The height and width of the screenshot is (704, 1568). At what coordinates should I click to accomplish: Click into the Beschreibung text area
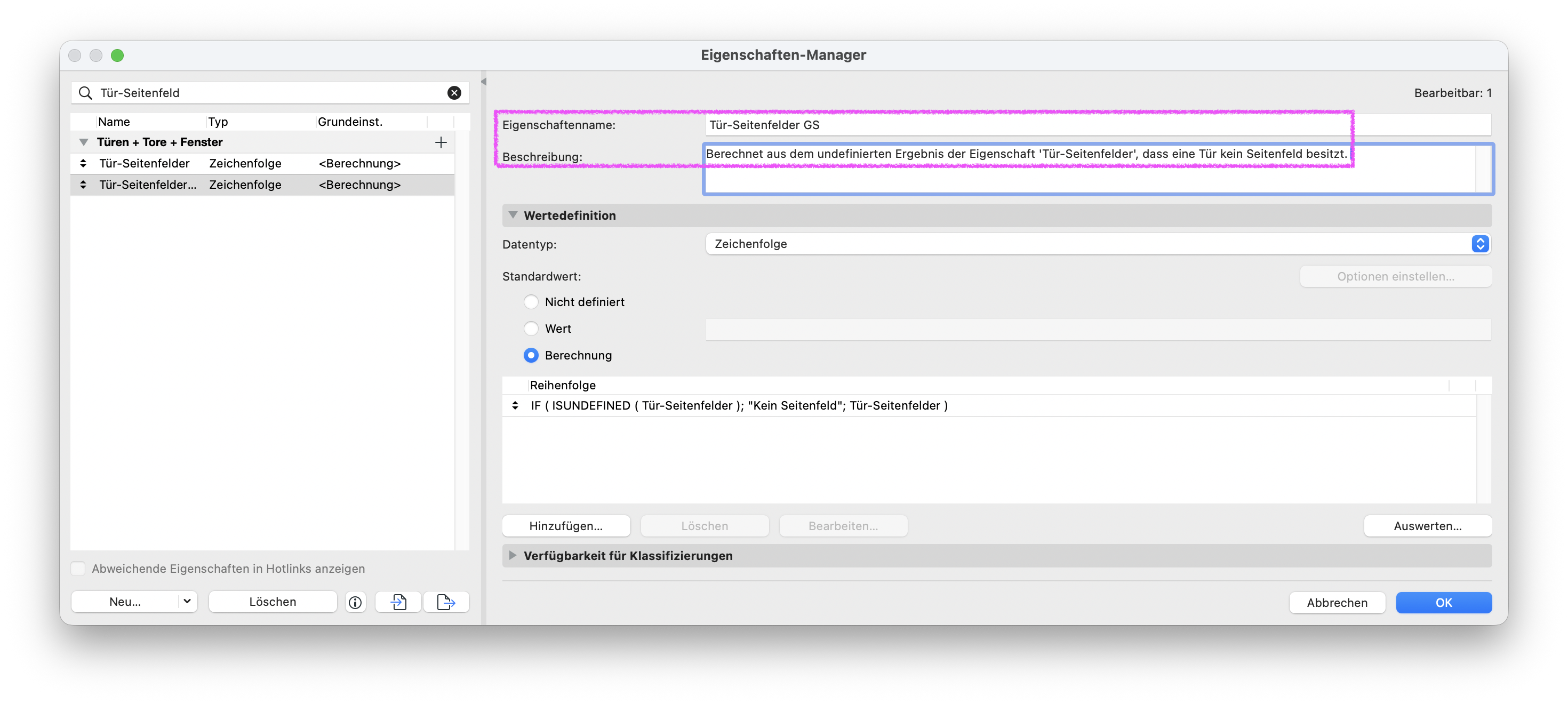click(x=1098, y=169)
